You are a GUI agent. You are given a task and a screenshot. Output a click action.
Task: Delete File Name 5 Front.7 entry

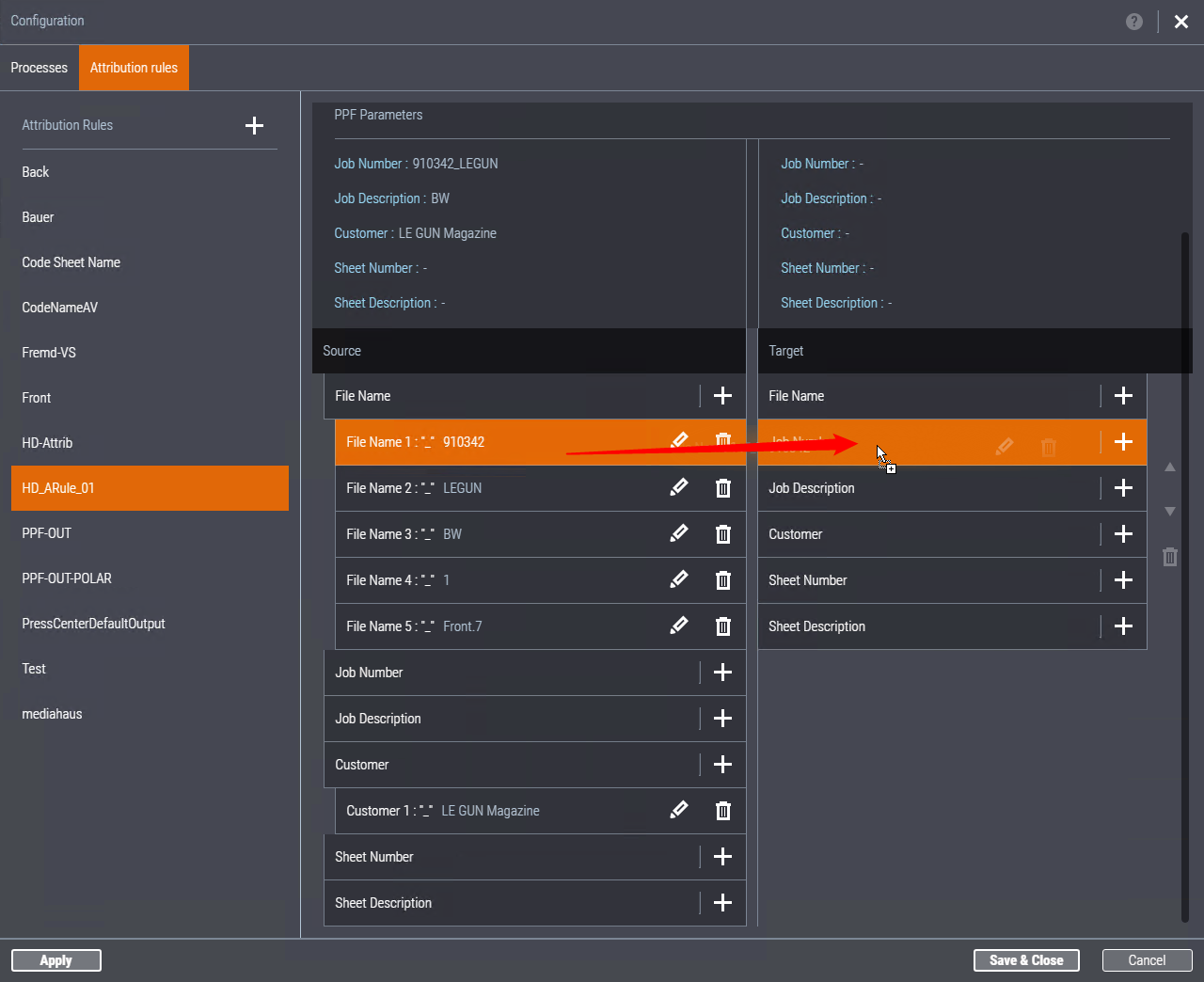(722, 626)
